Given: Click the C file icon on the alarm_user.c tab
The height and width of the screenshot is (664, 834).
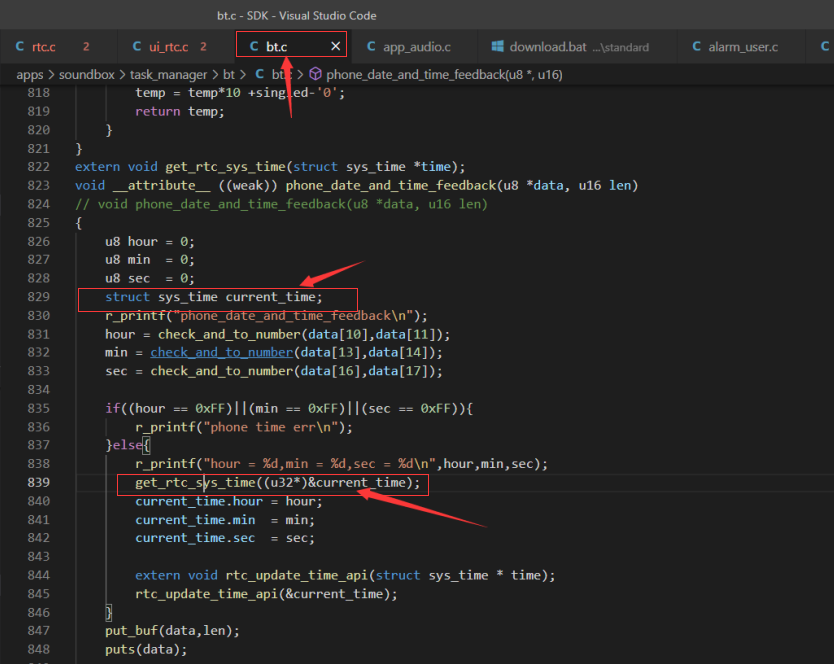Looking at the screenshot, I should coord(696,47).
